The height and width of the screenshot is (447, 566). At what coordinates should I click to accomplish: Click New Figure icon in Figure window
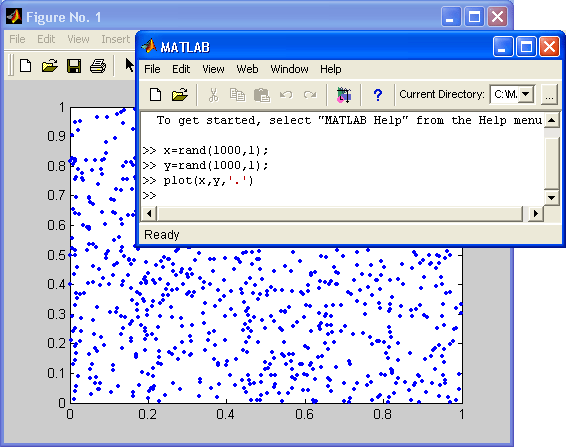(x=25, y=66)
